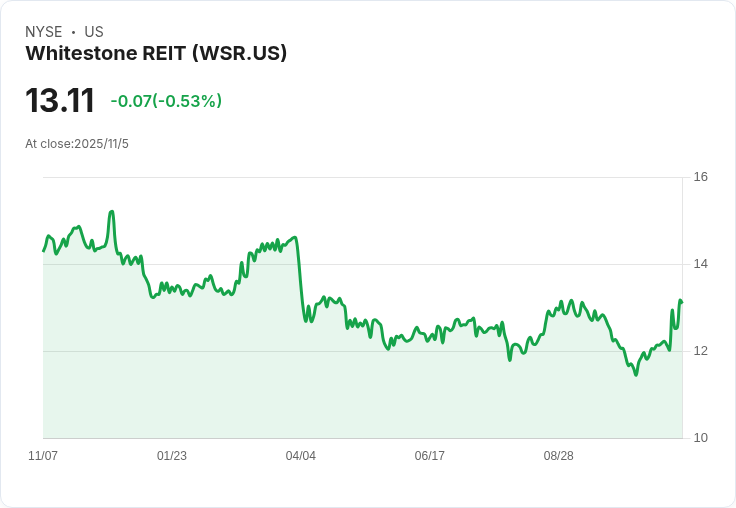Select the 04/04 date on x-axis

coord(301,456)
